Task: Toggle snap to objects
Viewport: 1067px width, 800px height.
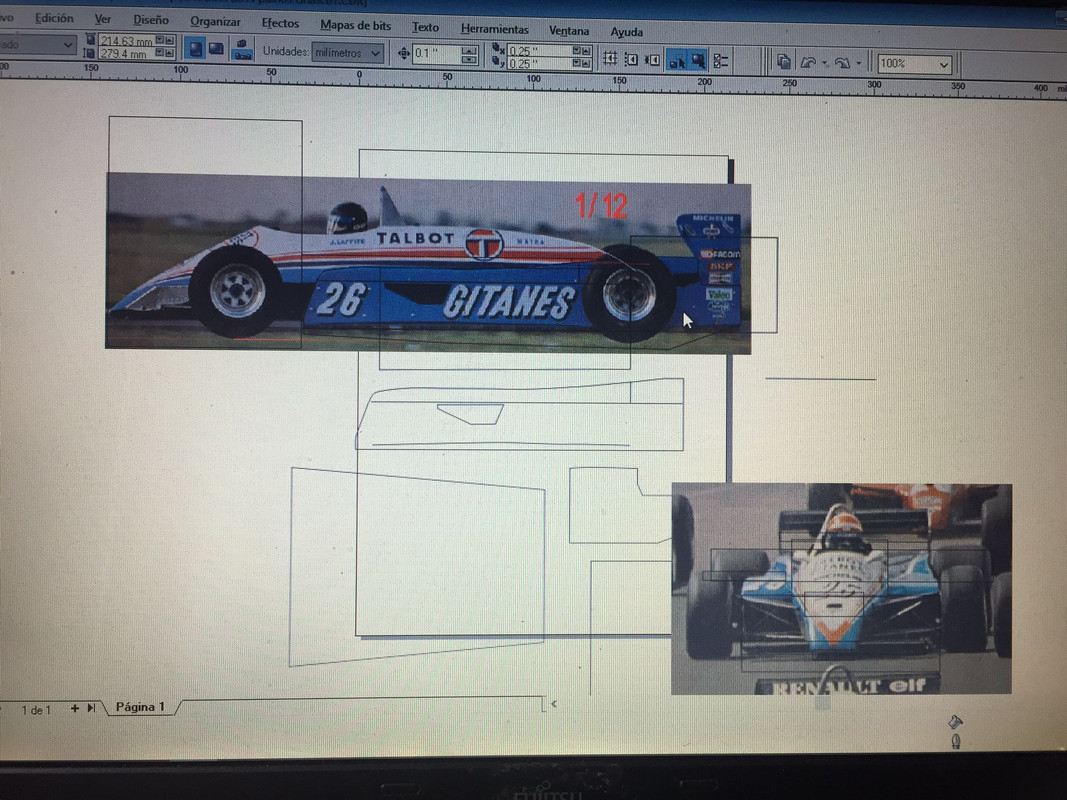Action: pos(653,61)
